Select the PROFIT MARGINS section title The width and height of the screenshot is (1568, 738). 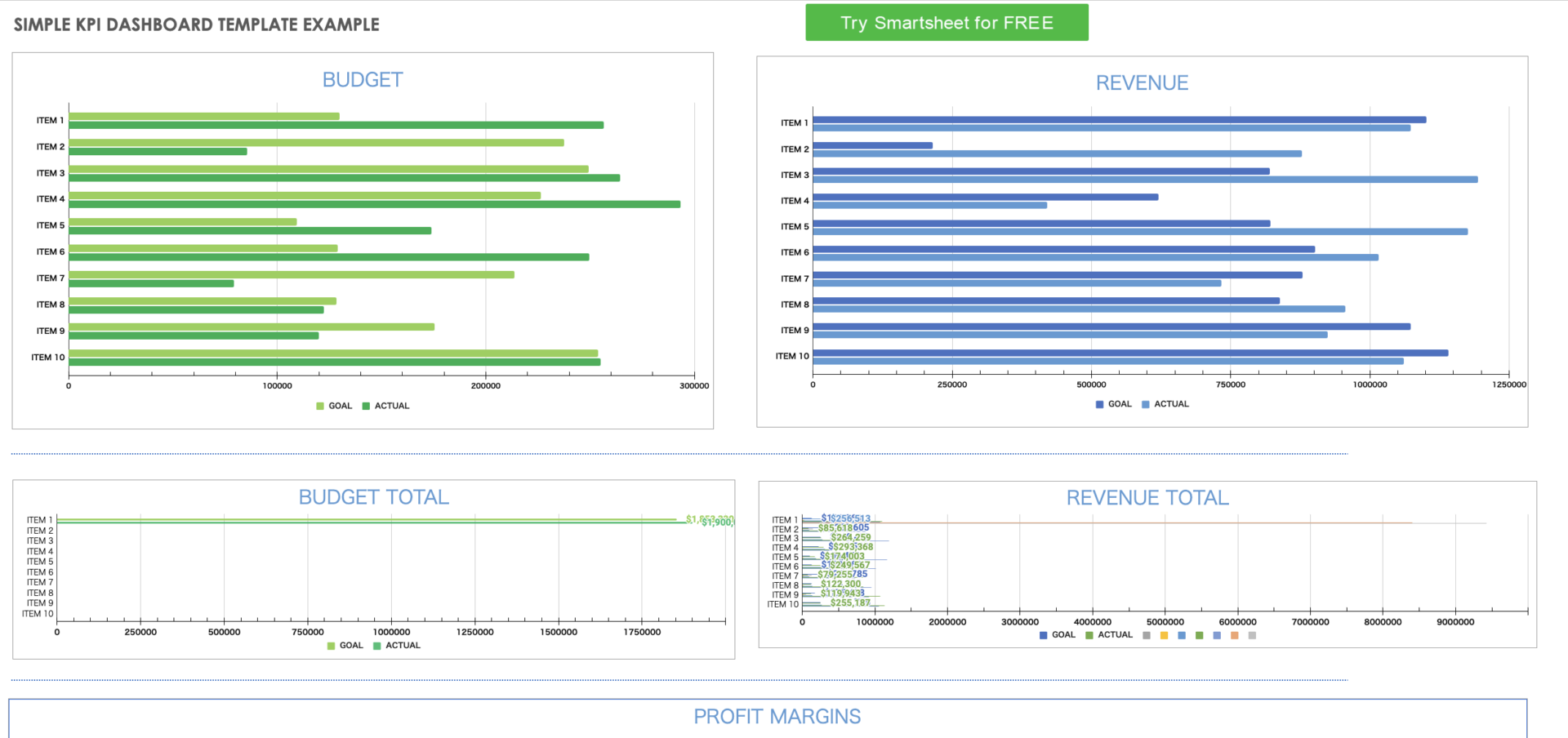pos(777,717)
